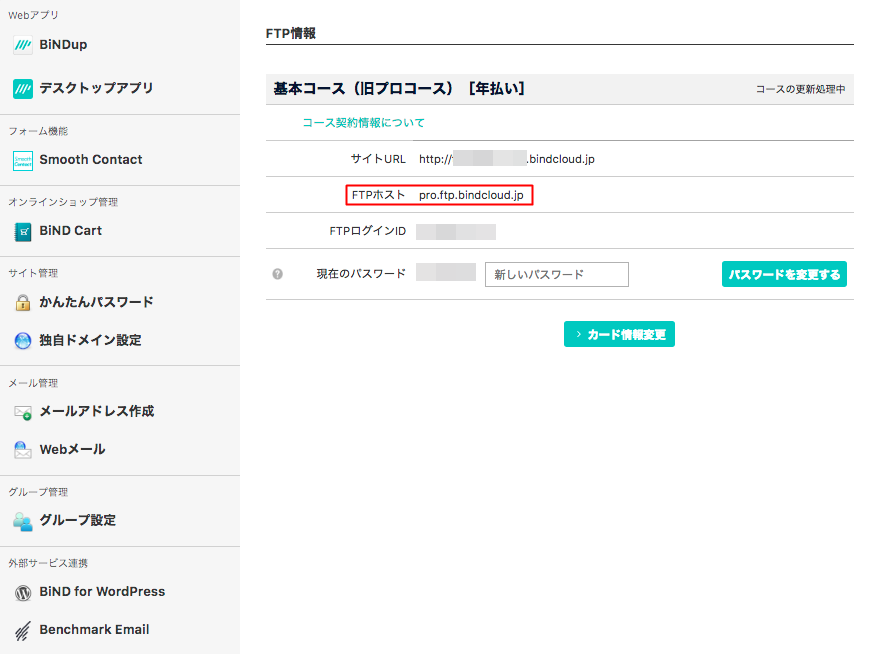Click the カード情報変更 button
This screenshot has height=654, width=875.
point(619,334)
